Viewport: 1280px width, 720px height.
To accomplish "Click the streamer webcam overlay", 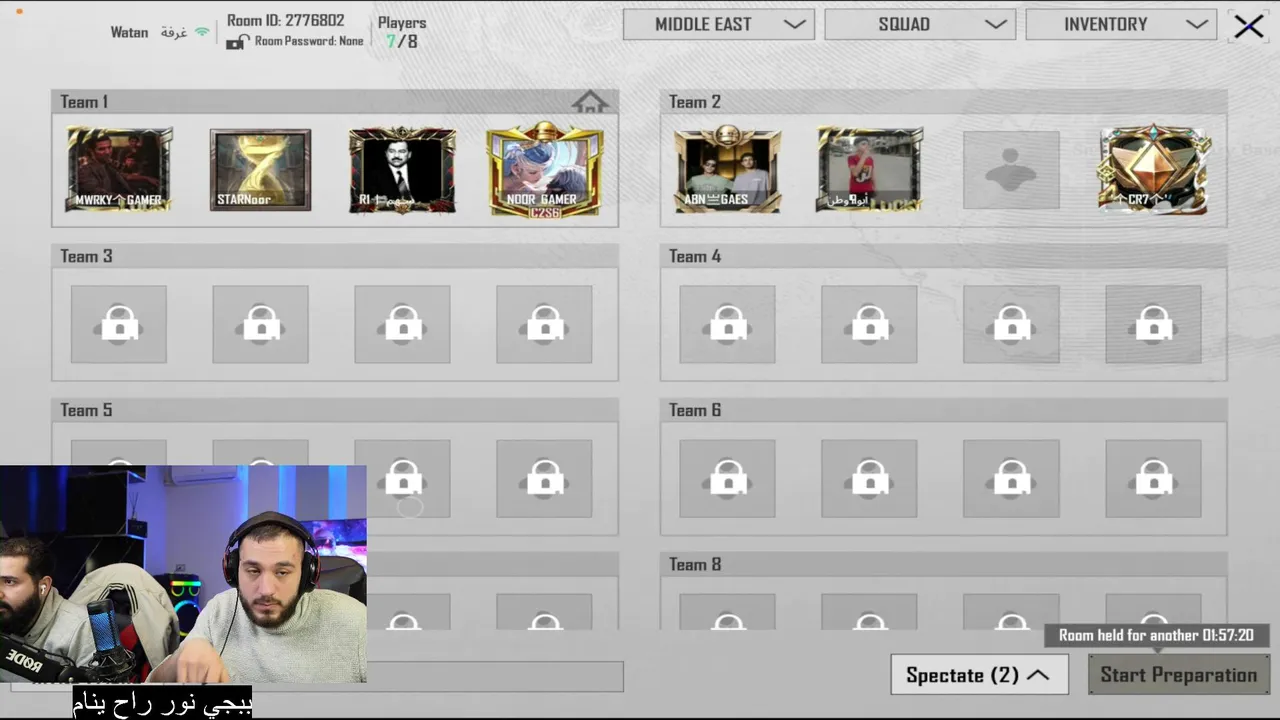I will [x=183, y=574].
